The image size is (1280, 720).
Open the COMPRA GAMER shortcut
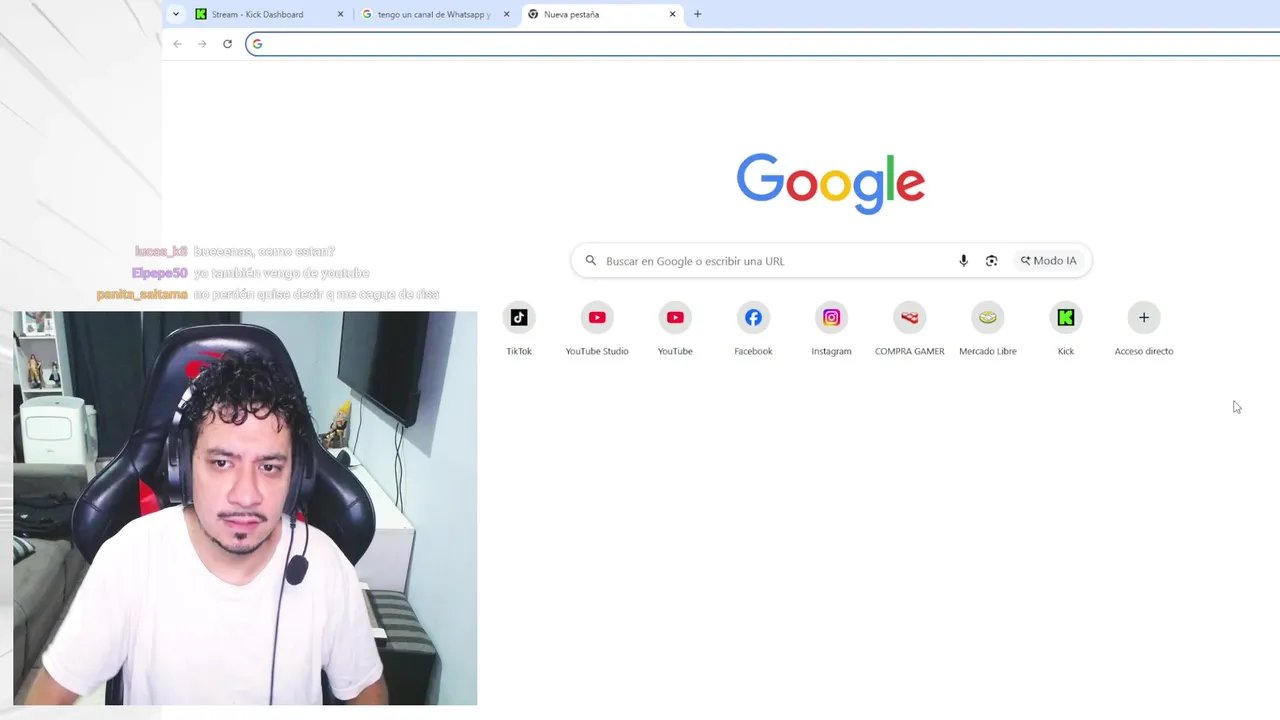pyautogui.click(x=909, y=329)
